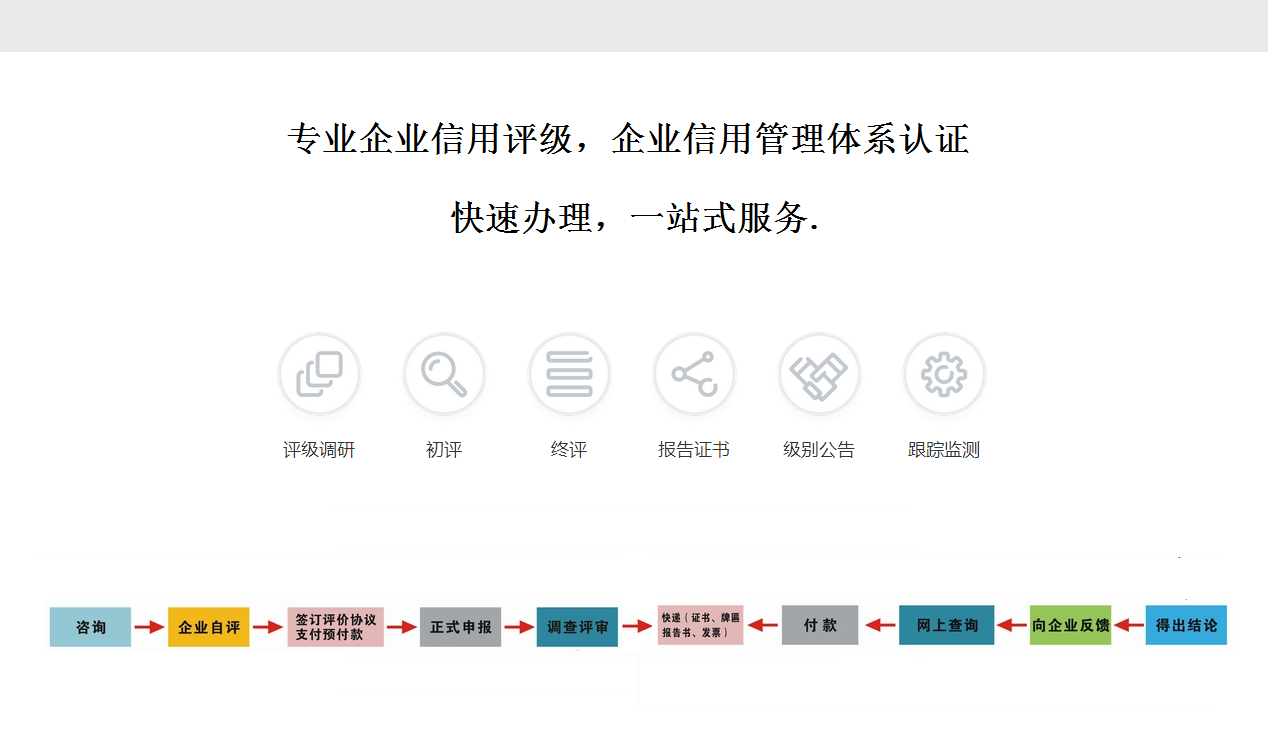This screenshot has width=1268, height=748.
Task: Select the 初评 magnifying glass icon
Action: point(444,374)
